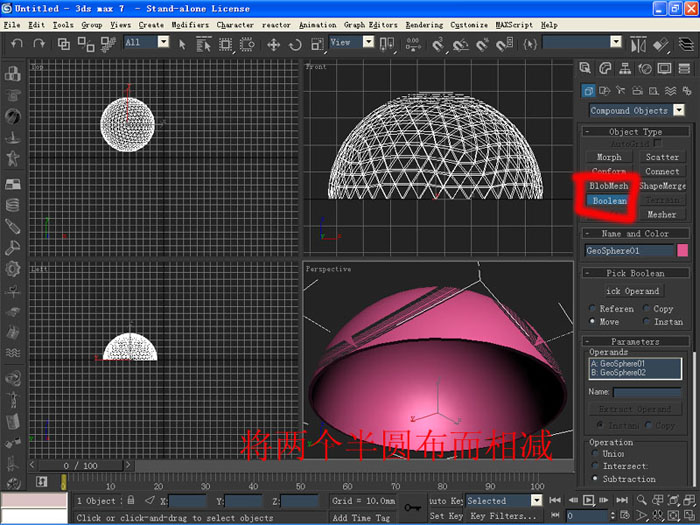Click the Key Filters button
Image resolution: width=700 pixels, height=525 pixels.
pos(503,516)
